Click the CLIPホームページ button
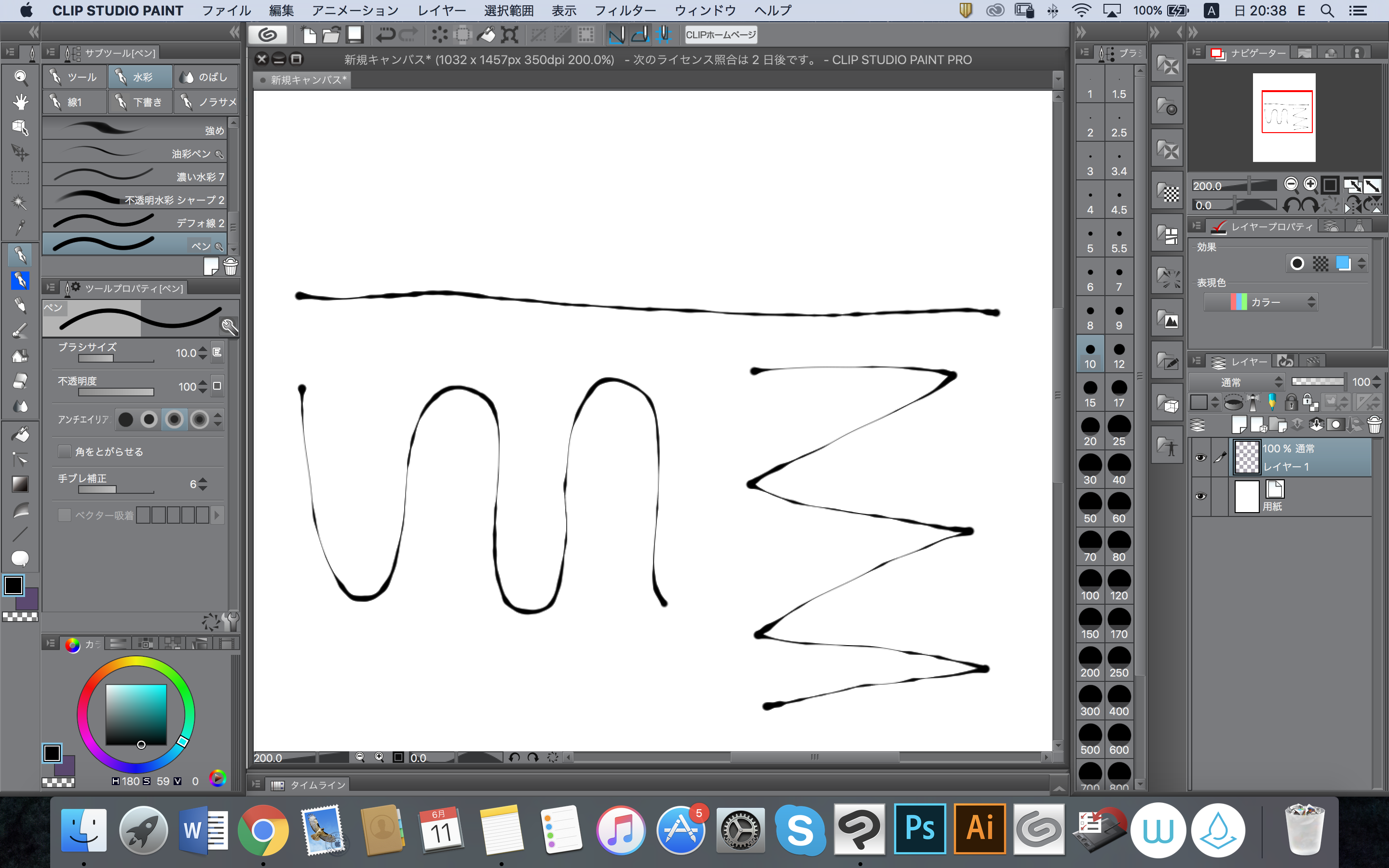The width and height of the screenshot is (1389, 868). point(721,35)
